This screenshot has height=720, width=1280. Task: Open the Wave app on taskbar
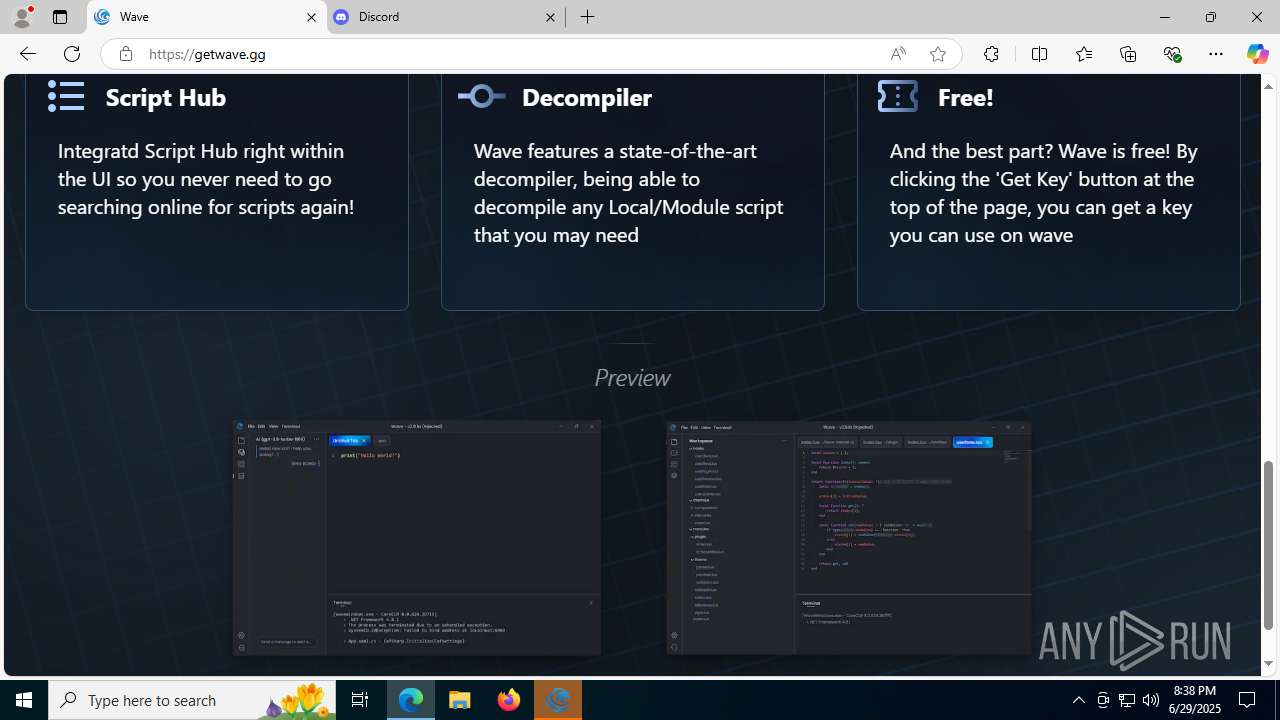coord(558,700)
